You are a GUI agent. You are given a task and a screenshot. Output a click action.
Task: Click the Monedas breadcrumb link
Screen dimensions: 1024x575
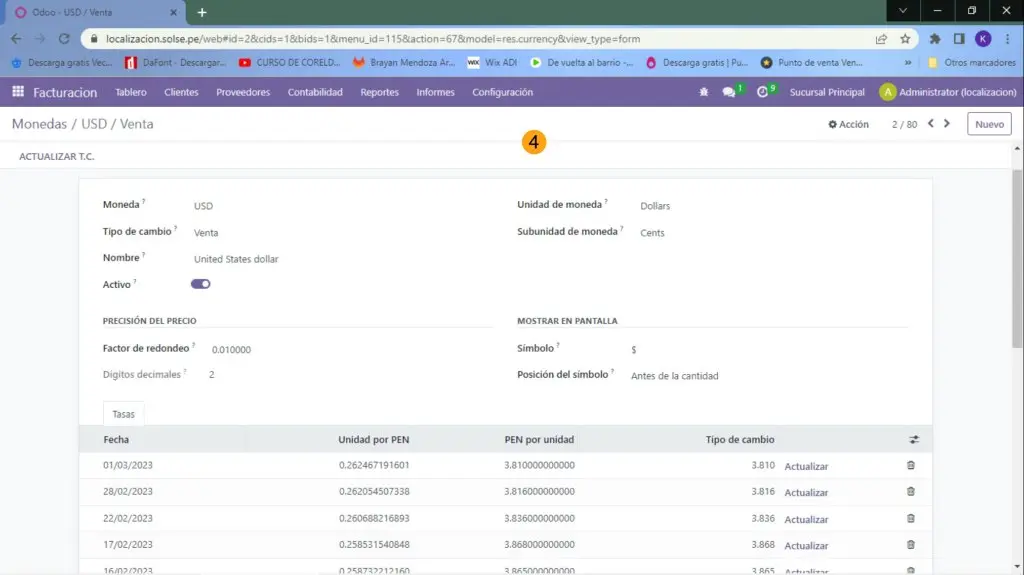[x=38, y=124]
